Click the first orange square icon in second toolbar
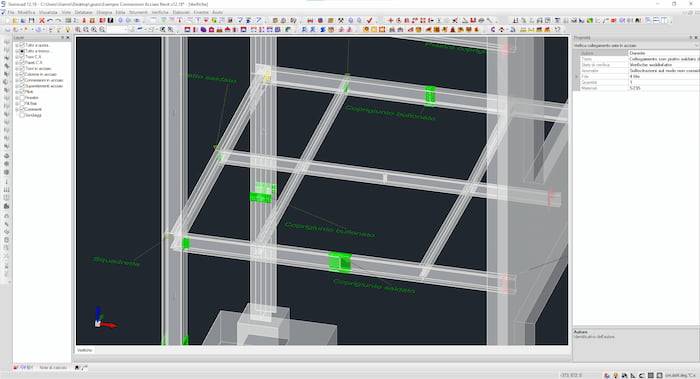Image resolution: width=700 pixels, height=379 pixels. (366, 29)
